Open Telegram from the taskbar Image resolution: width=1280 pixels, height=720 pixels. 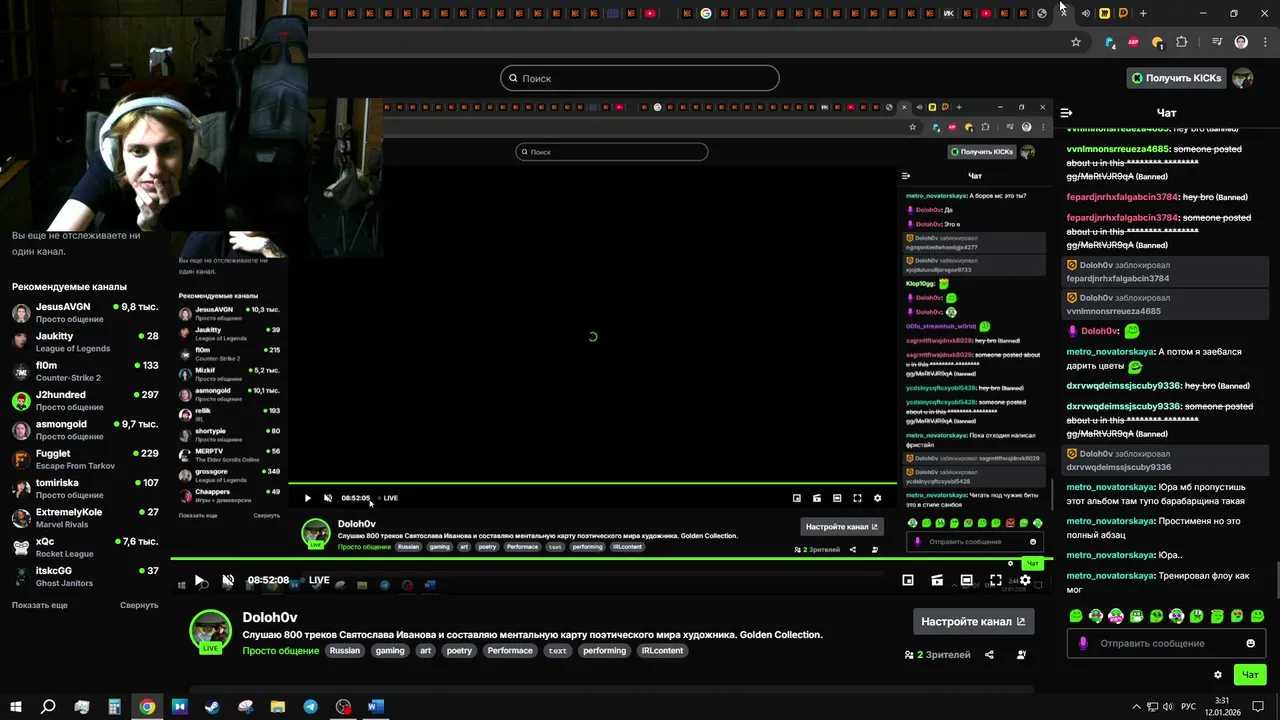pyautogui.click(x=311, y=706)
